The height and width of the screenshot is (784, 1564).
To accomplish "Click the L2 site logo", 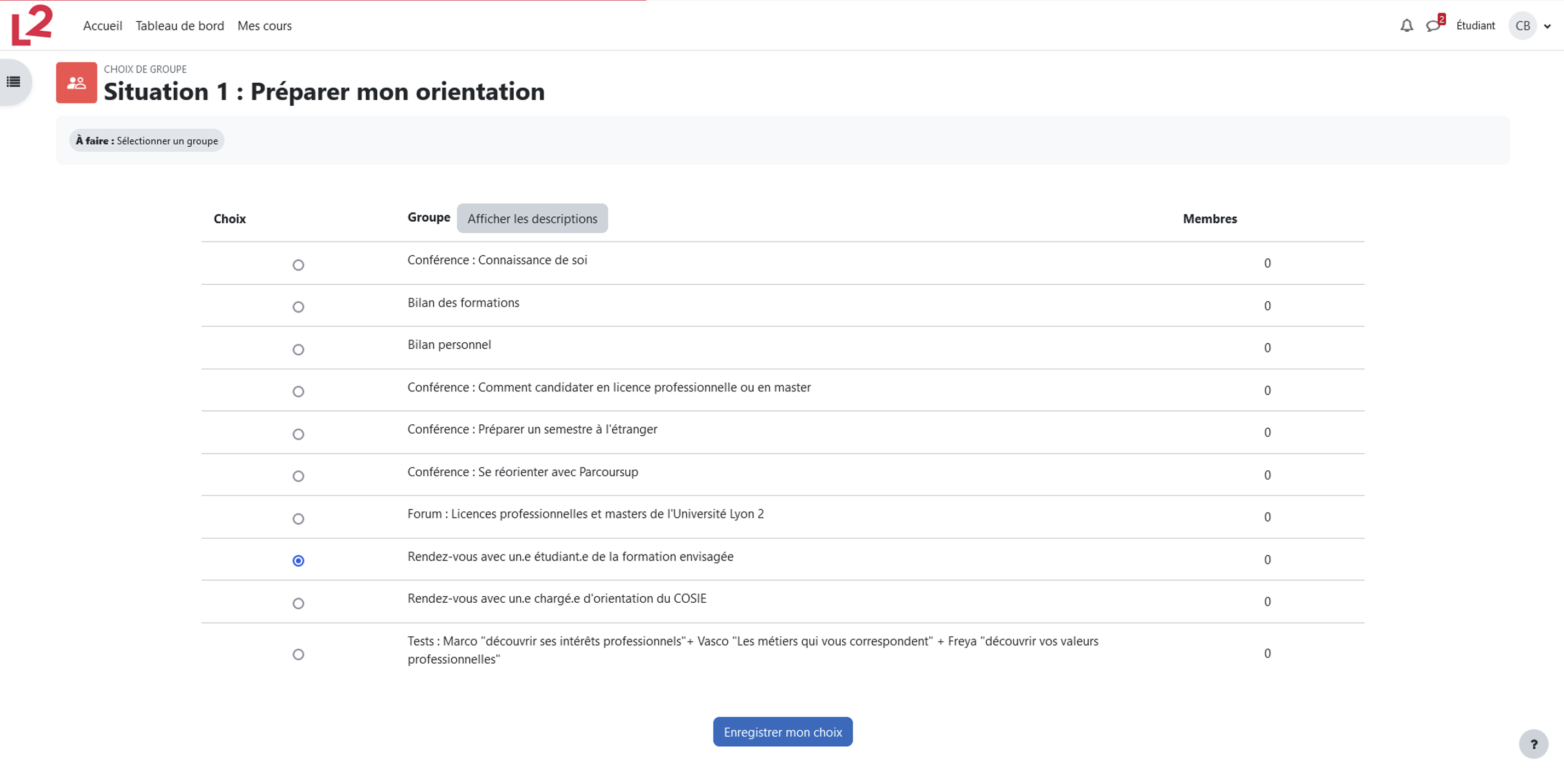I will click(x=32, y=25).
